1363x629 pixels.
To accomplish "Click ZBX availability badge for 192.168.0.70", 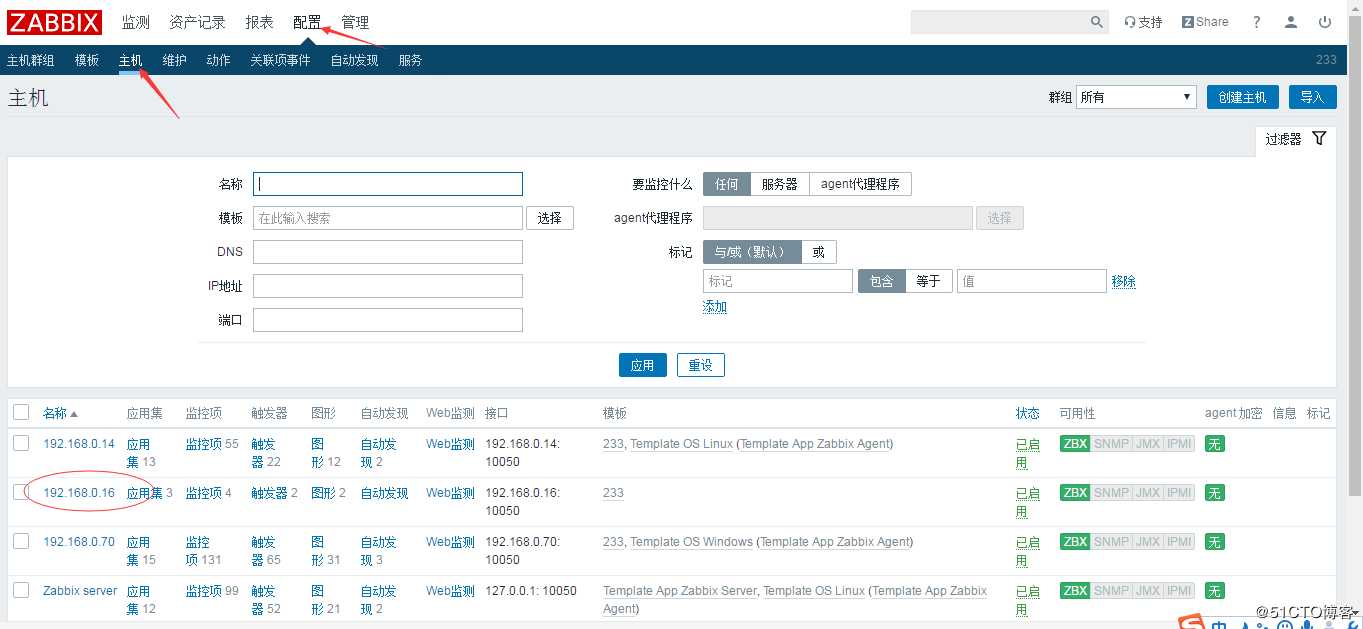I will pos(1075,541).
